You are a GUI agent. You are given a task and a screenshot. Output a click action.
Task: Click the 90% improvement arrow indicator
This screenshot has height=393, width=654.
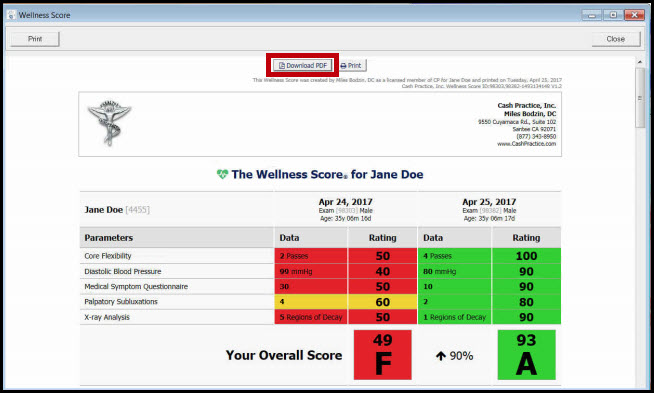(x=455, y=356)
